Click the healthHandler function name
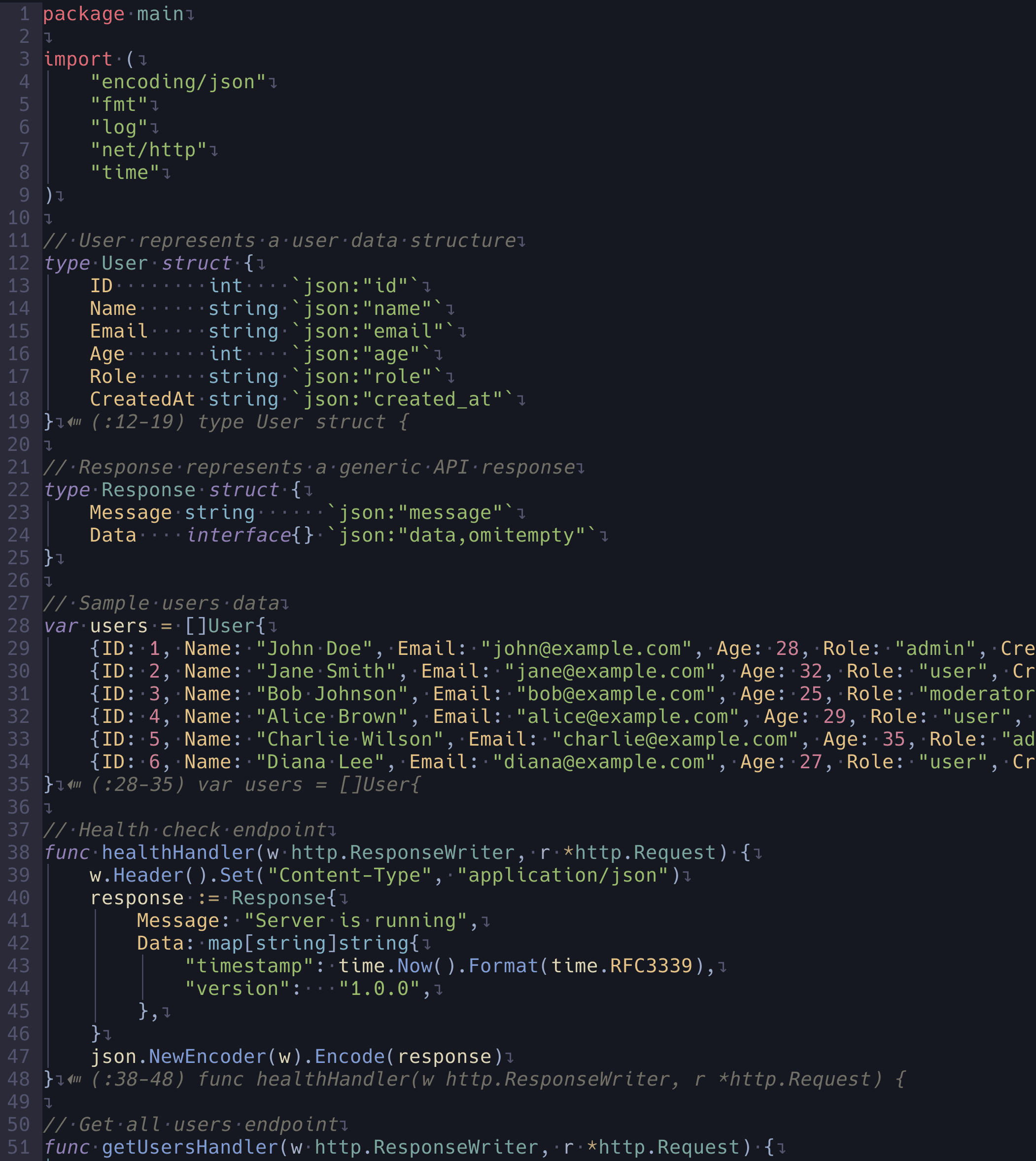 [177, 853]
